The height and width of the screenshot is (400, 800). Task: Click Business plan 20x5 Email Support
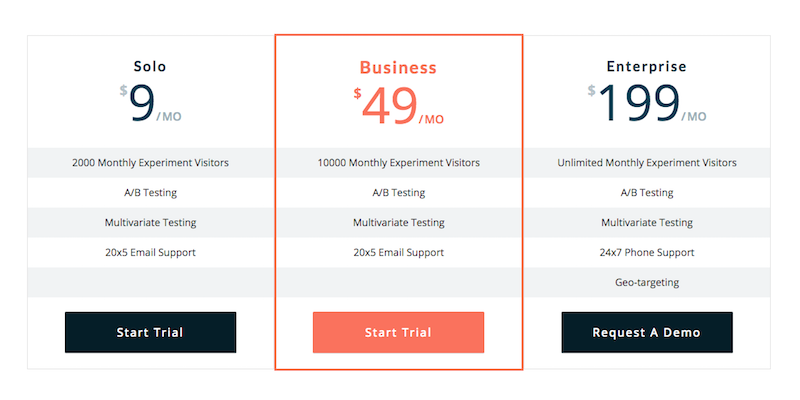point(398,252)
